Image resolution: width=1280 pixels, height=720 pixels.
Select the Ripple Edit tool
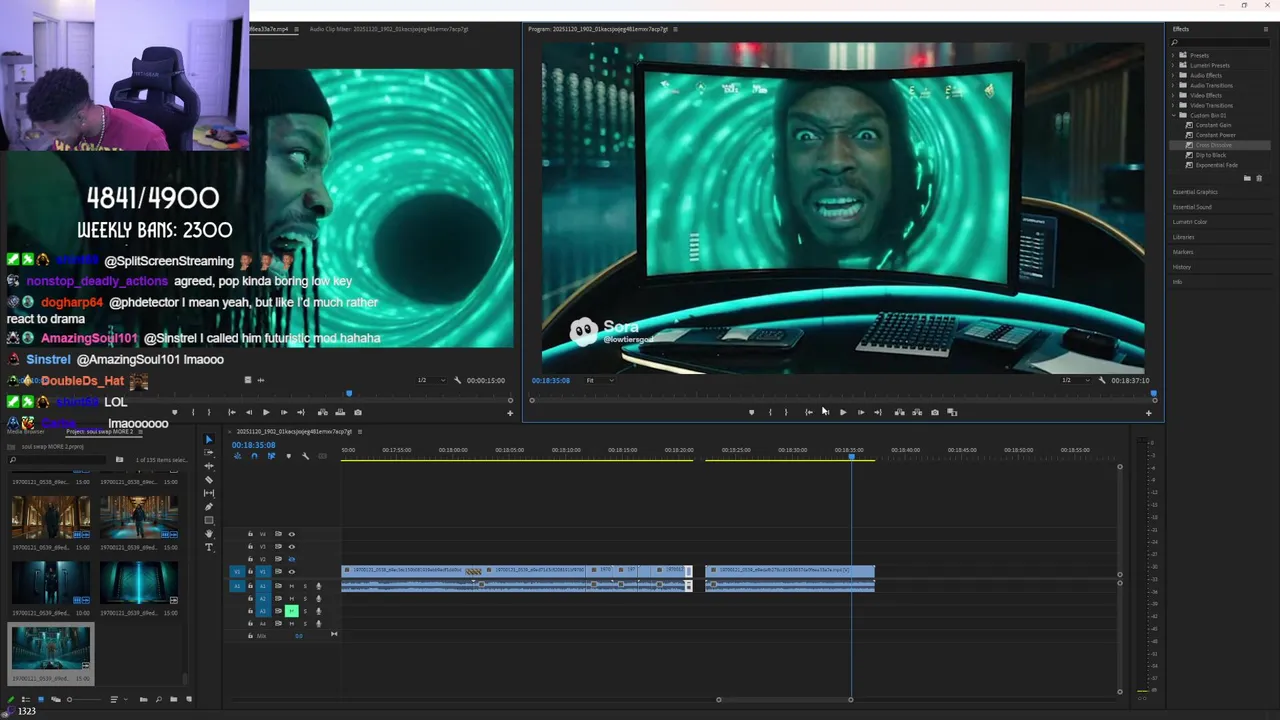209,466
